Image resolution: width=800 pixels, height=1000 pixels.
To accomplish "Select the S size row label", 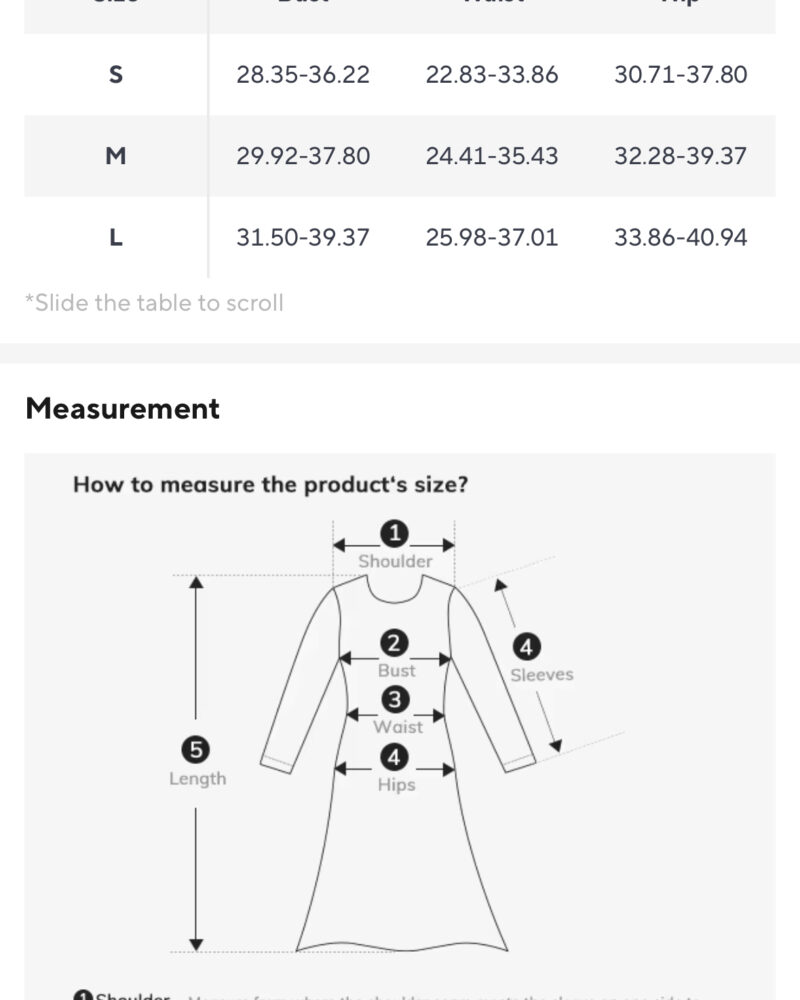I will (116, 74).
